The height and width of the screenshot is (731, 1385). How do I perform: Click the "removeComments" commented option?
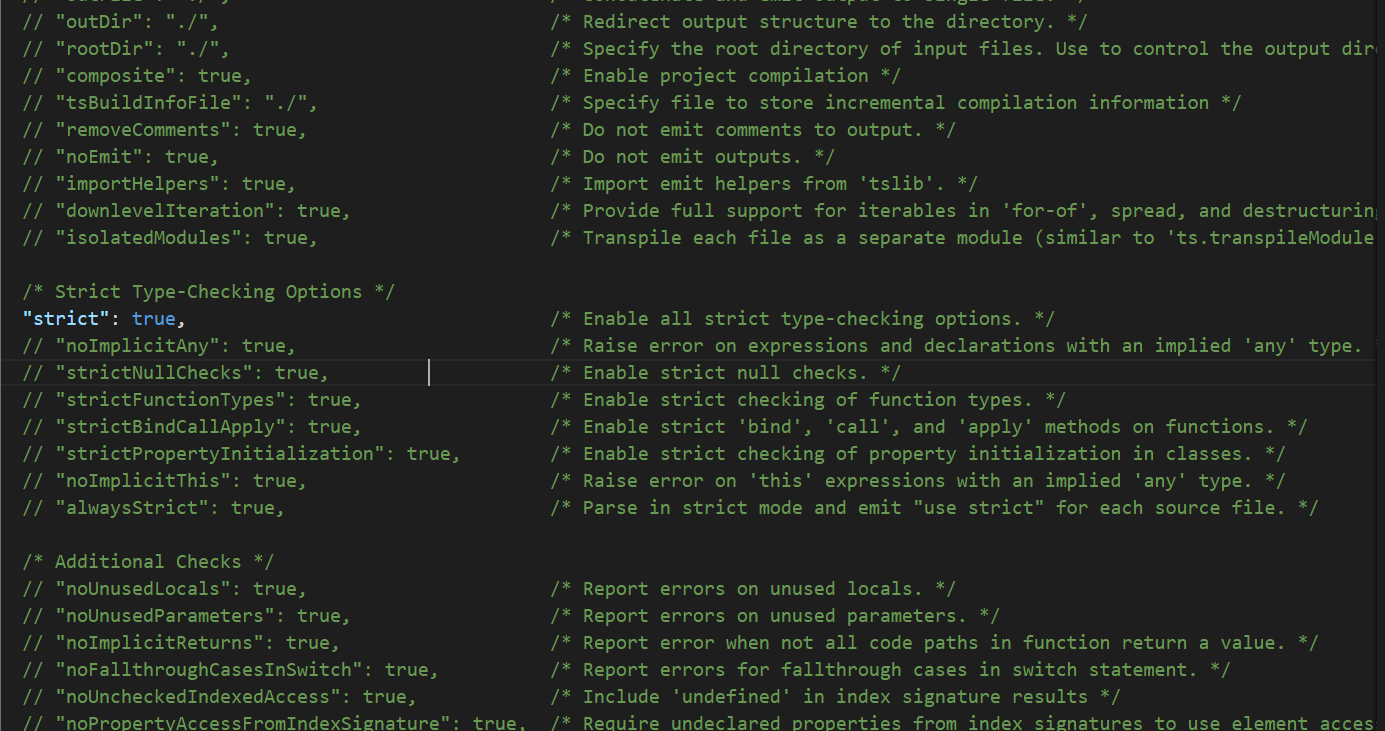click(165, 130)
